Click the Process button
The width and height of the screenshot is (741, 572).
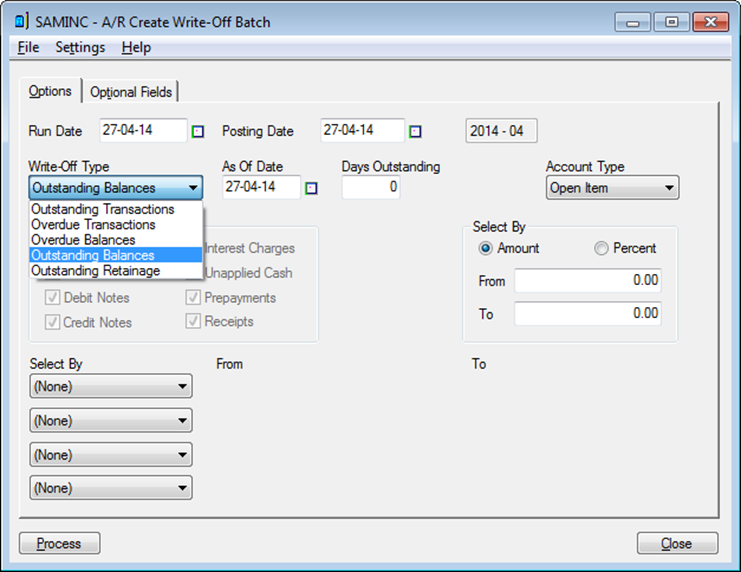(59, 543)
